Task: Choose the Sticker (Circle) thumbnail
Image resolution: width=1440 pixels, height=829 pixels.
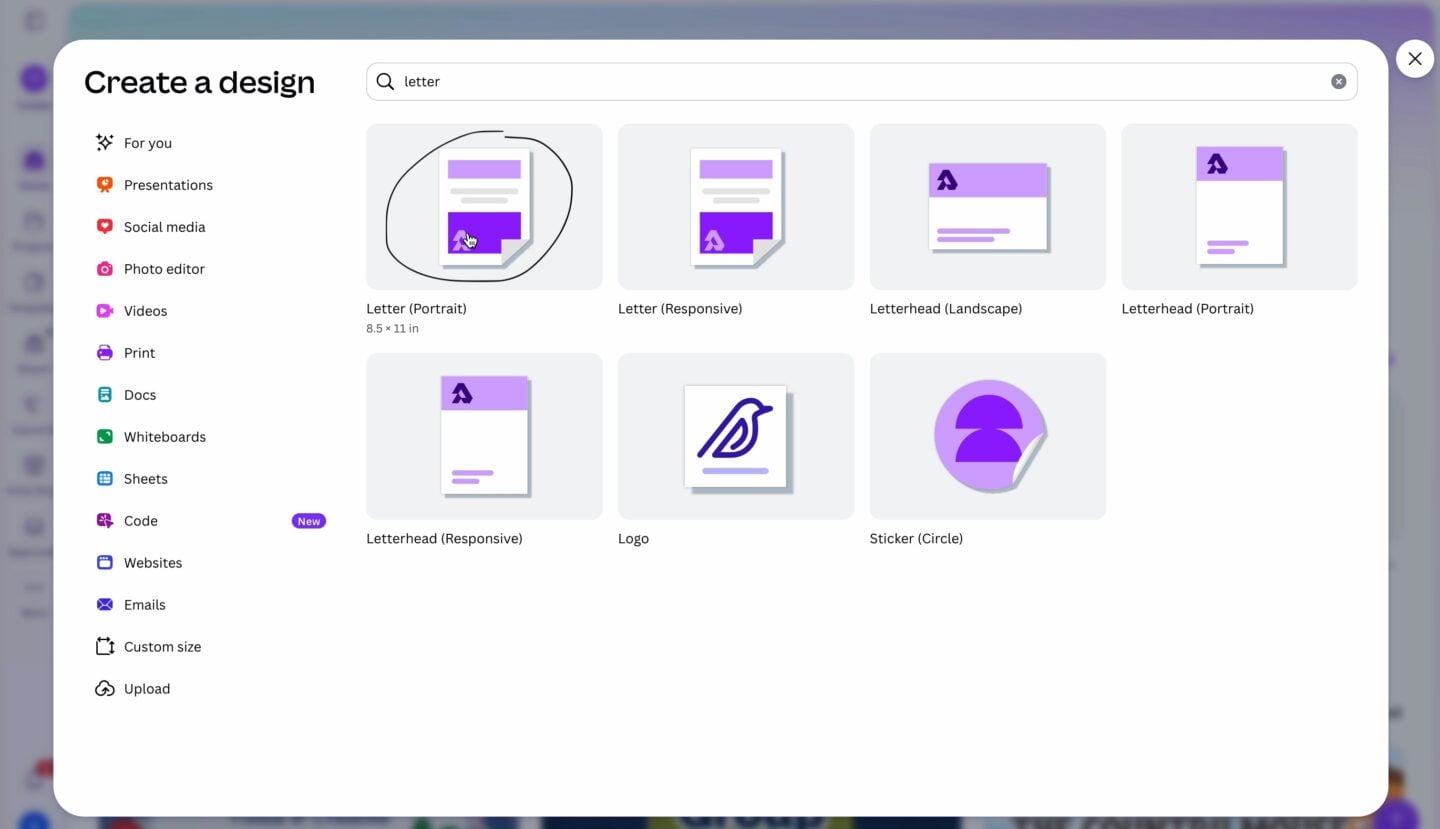Action: (988, 436)
